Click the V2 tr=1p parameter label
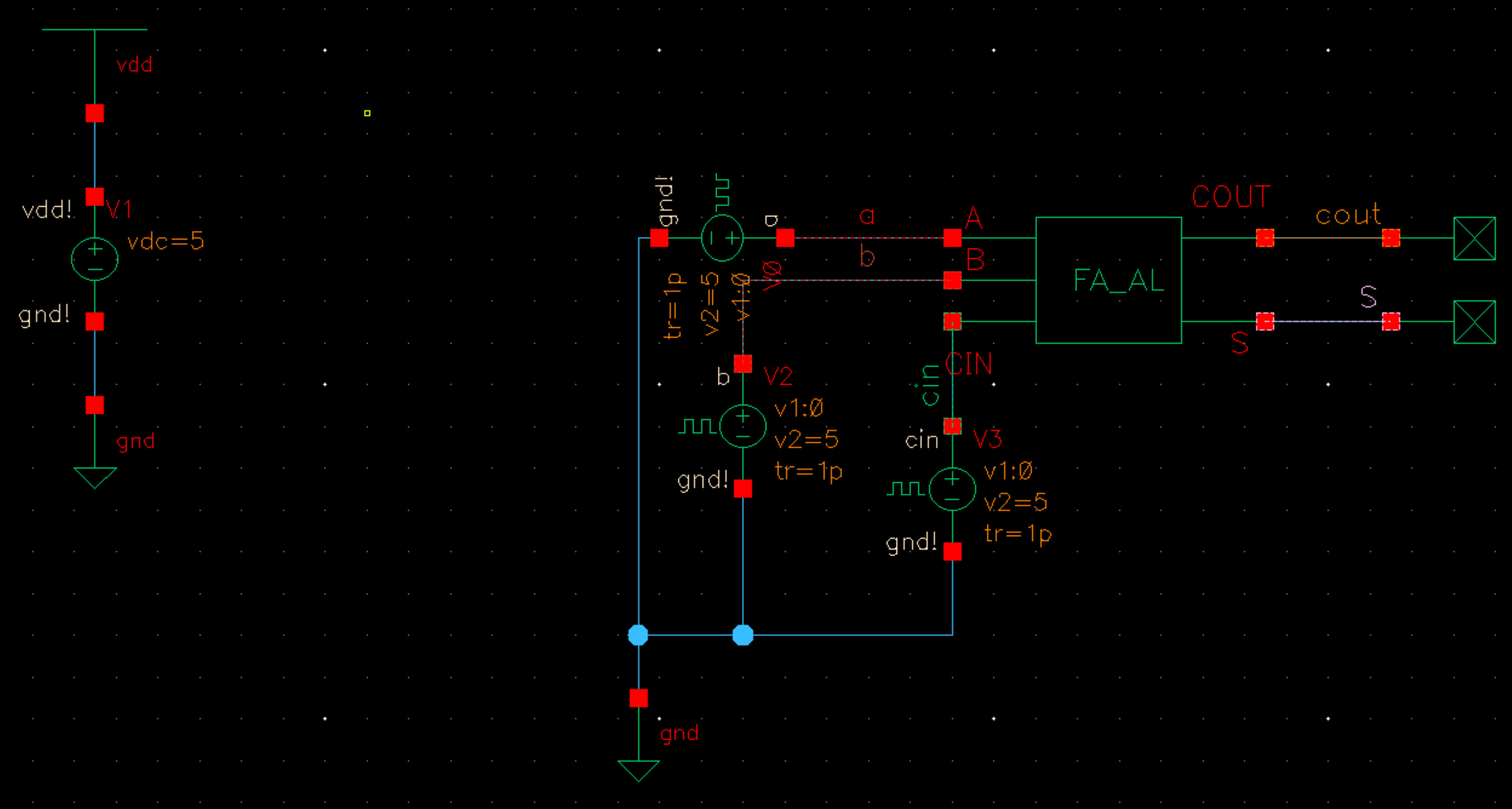Viewport: 1512px width, 809px height. (808, 471)
